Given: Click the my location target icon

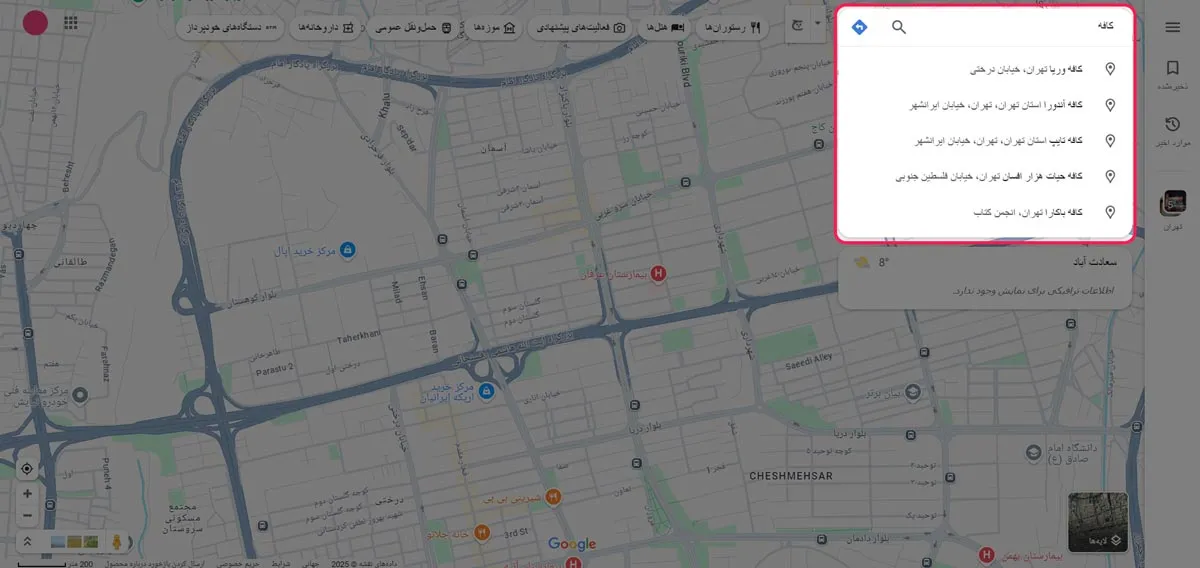Looking at the screenshot, I should 27,469.
